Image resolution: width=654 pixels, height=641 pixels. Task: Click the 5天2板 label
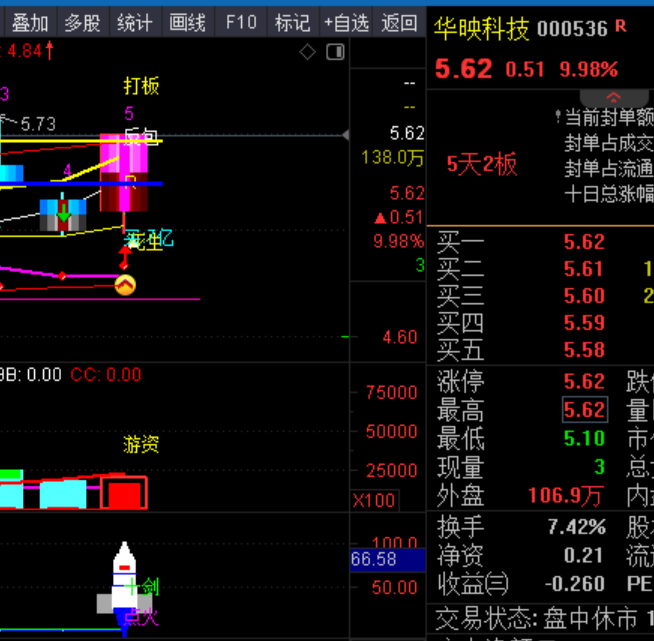pos(482,164)
